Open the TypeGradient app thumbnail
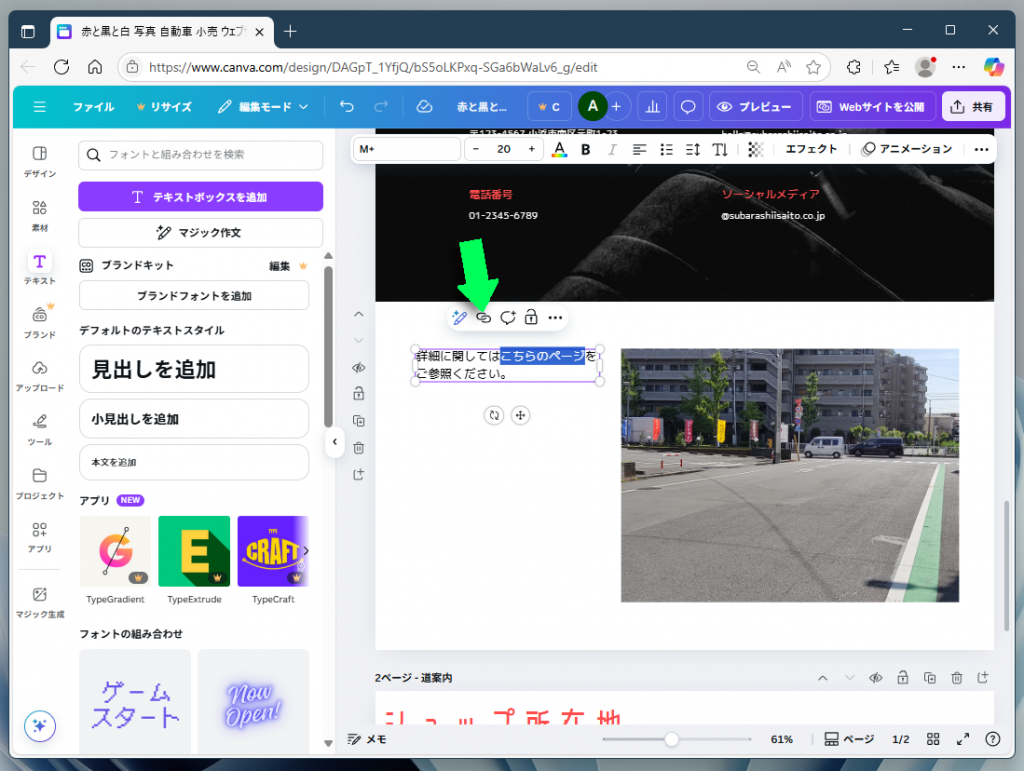Viewport: 1024px width, 771px height. tap(114, 551)
